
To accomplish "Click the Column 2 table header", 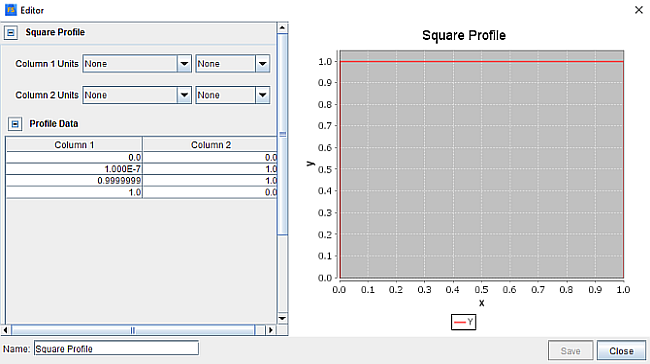I will point(210,145).
